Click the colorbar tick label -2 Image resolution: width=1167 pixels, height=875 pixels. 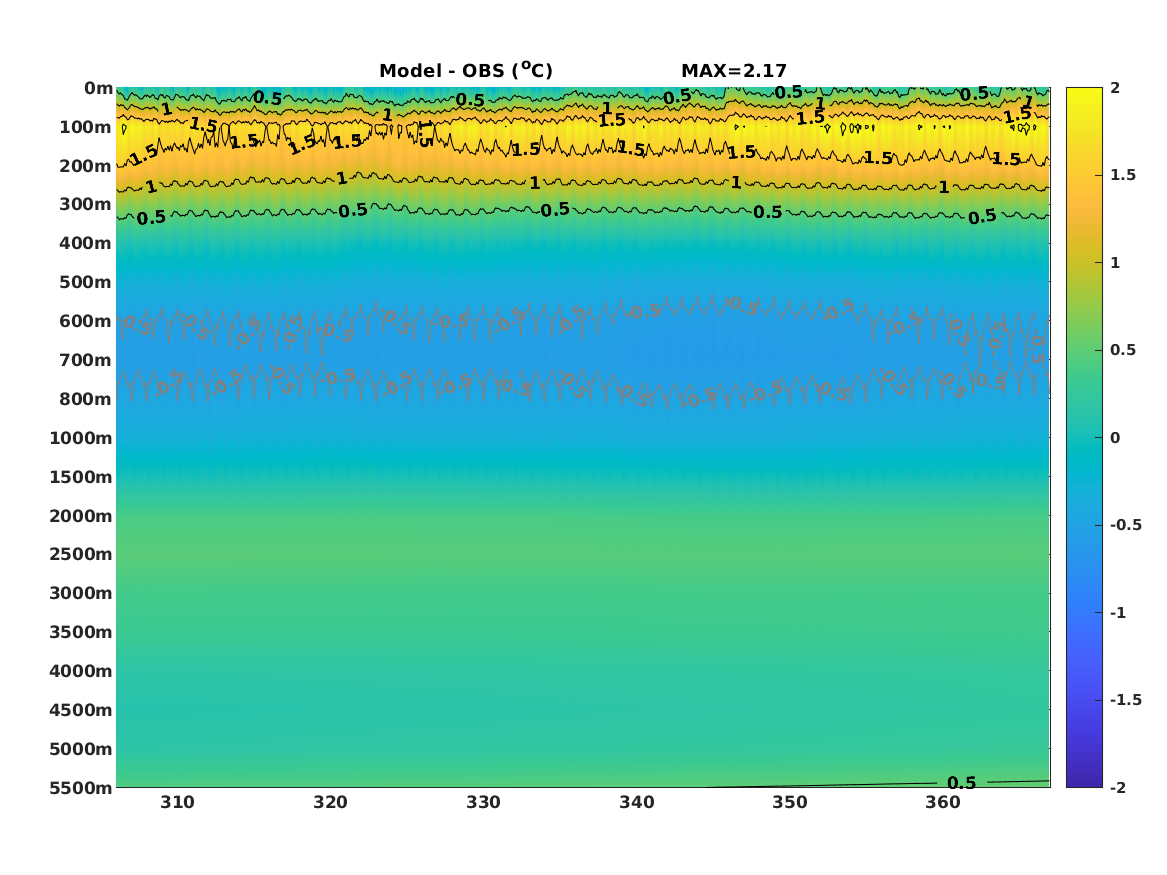pyautogui.click(x=1117, y=787)
